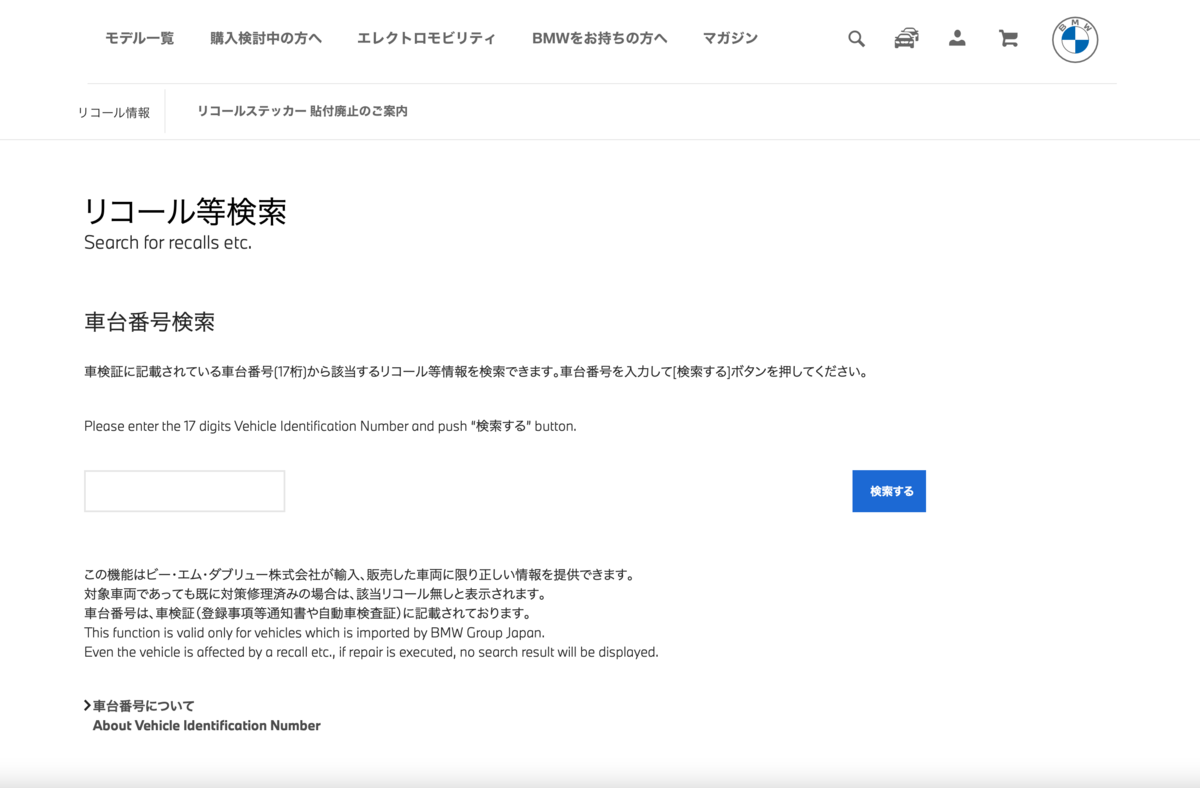The width and height of the screenshot is (1200, 788).
Task: Open the 購入検討中の方へ menu
Action: (266, 38)
